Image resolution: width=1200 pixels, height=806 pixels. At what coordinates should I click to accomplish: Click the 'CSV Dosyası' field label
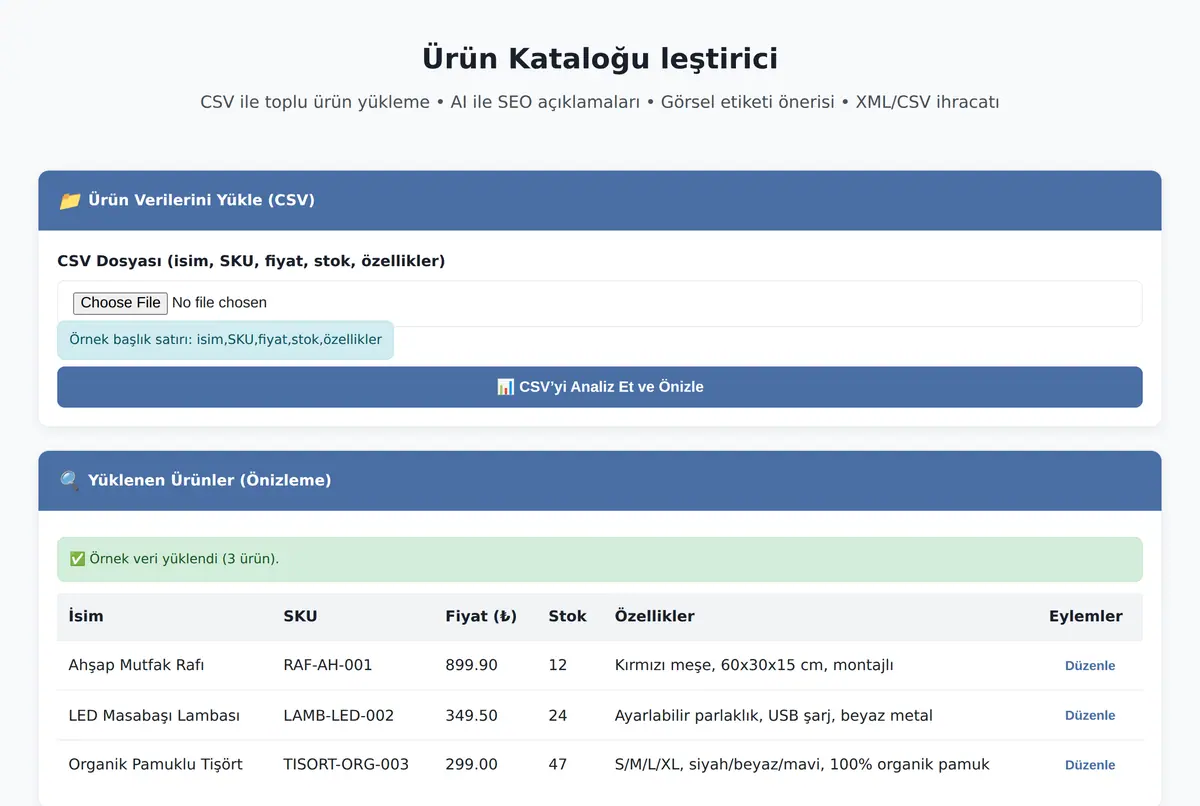[x=251, y=261]
